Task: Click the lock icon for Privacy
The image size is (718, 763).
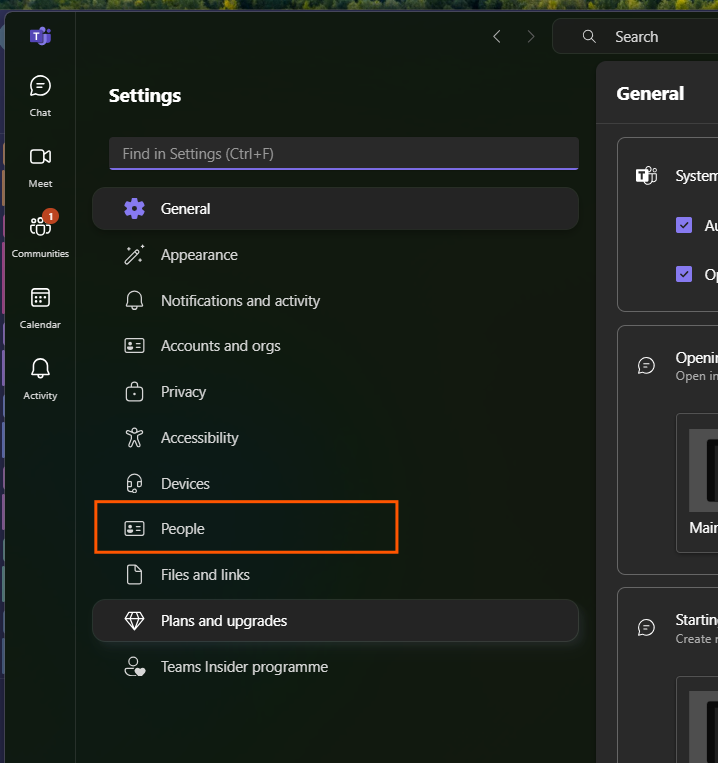Action: click(134, 392)
